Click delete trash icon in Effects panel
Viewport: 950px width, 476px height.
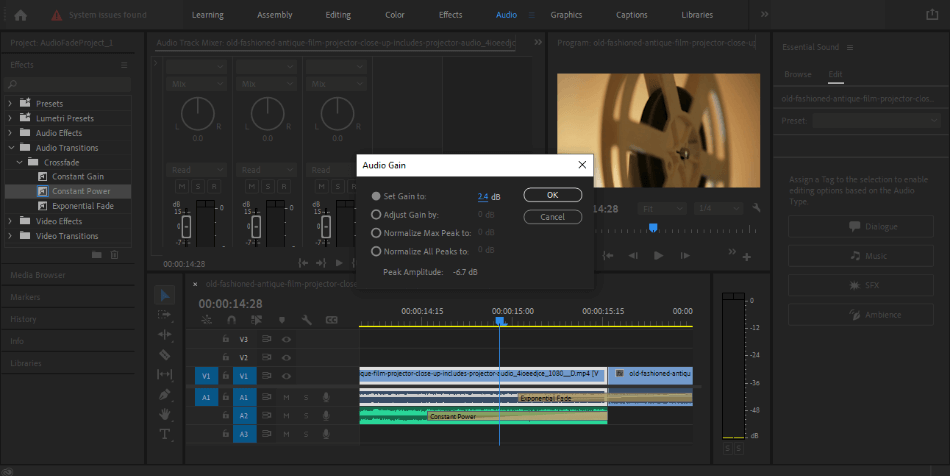[114, 254]
